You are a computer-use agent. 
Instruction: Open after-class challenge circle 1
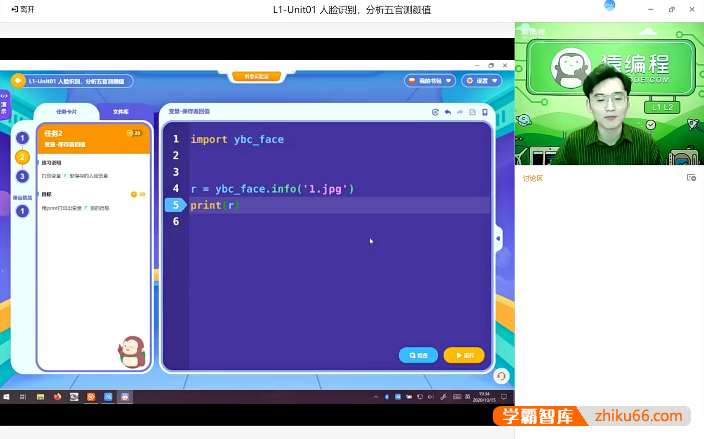tap(22, 211)
